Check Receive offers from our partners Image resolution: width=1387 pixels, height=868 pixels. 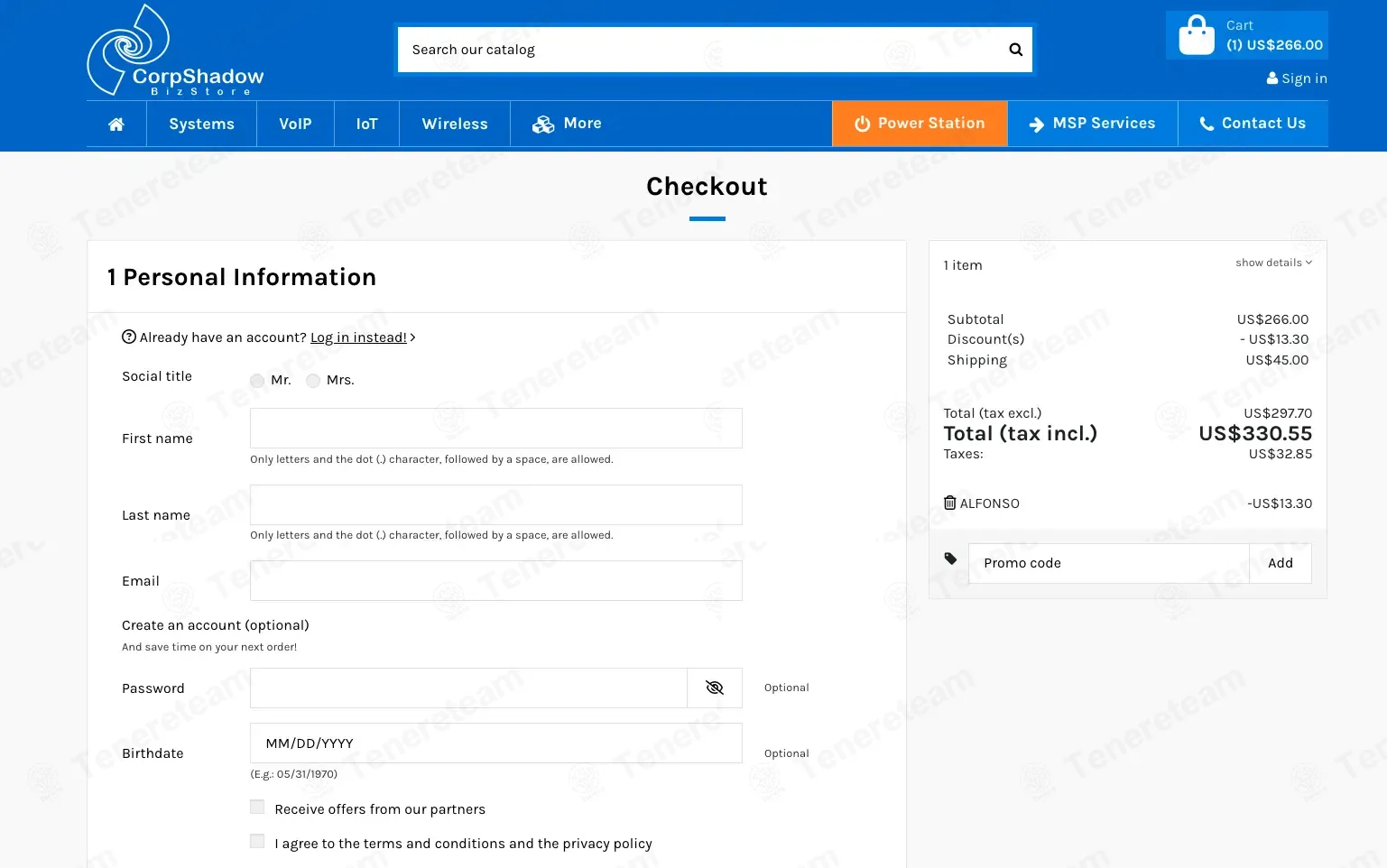pos(257,808)
